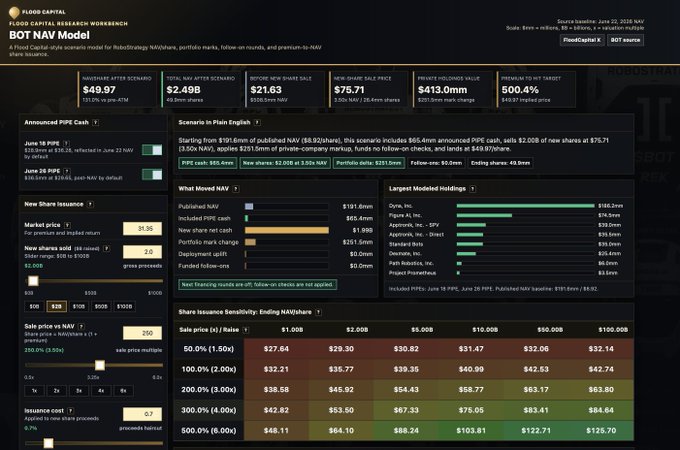Open help icon next to New Share Issuance
Screen dimensions: 680x450
pyautogui.click(x=90, y=204)
